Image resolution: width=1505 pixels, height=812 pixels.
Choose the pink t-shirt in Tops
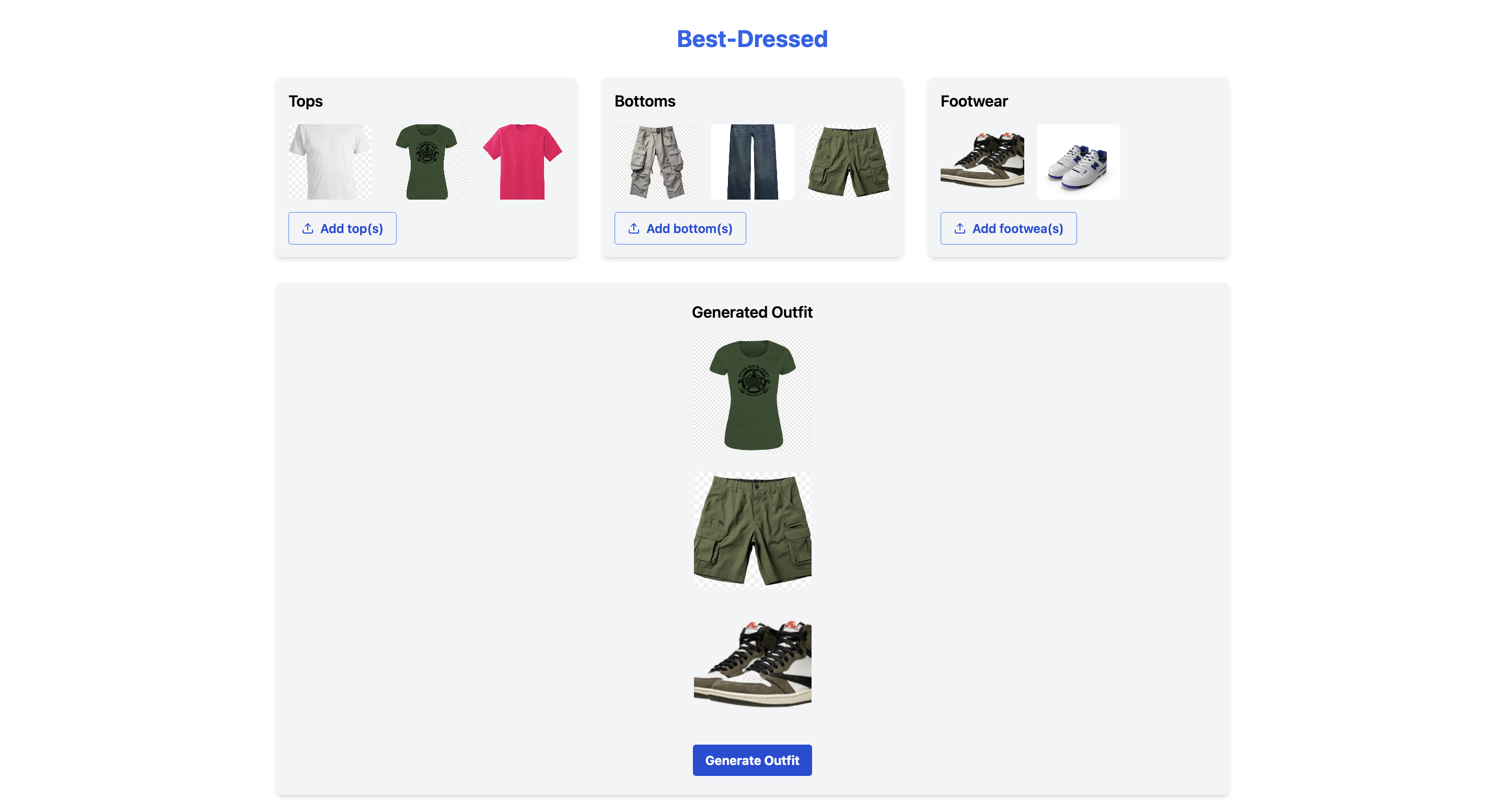[523, 162]
